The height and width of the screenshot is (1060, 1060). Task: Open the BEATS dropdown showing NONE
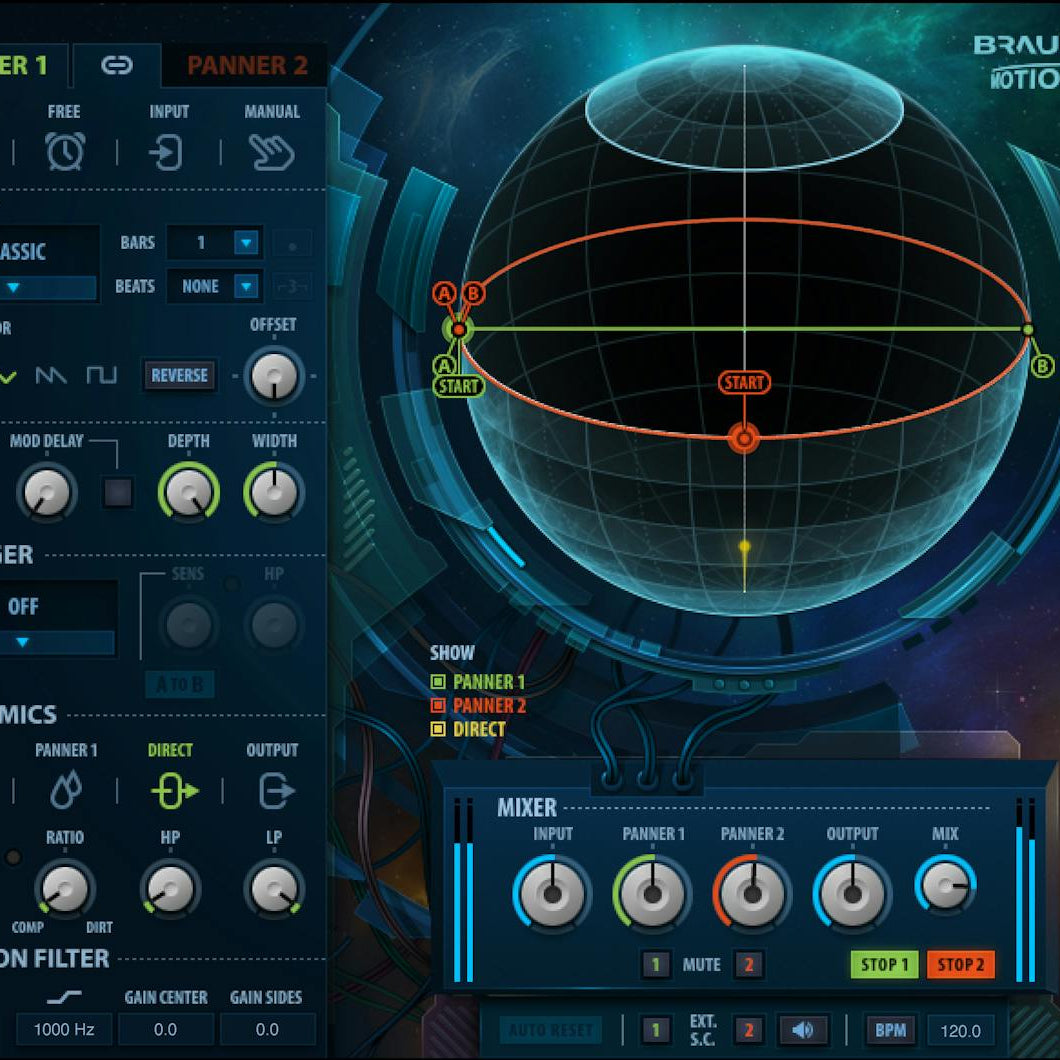[x=215, y=286]
